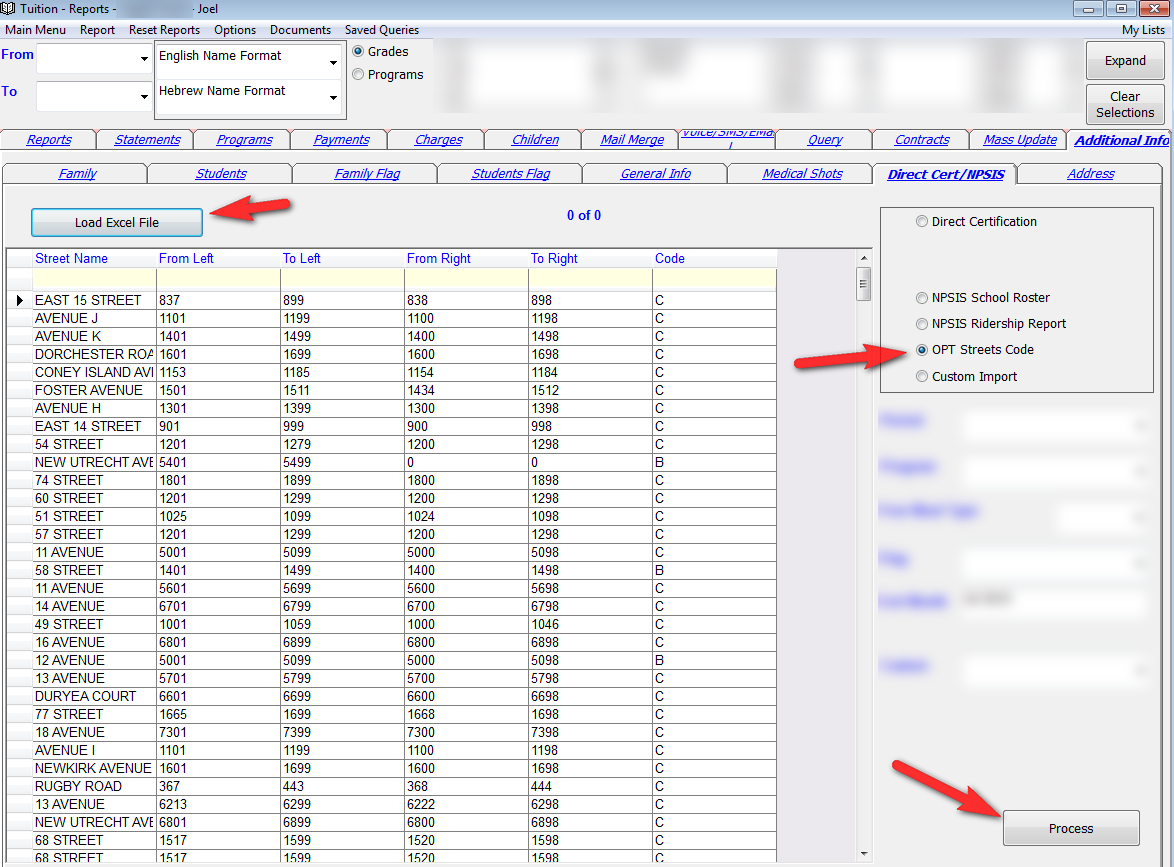Click the grid scrollbar up arrow
Image resolution: width=1174 pixels, height=867 pixels.
[x=864, y=258]
